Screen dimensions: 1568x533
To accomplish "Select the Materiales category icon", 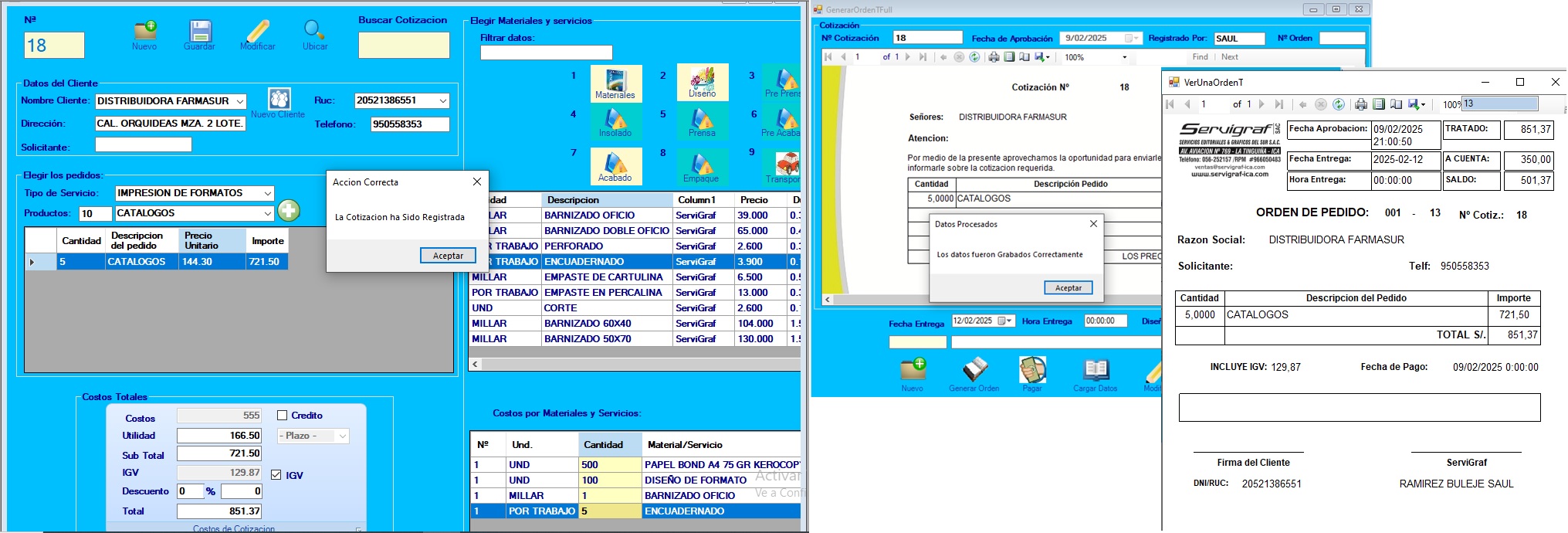I will point(615,81).
